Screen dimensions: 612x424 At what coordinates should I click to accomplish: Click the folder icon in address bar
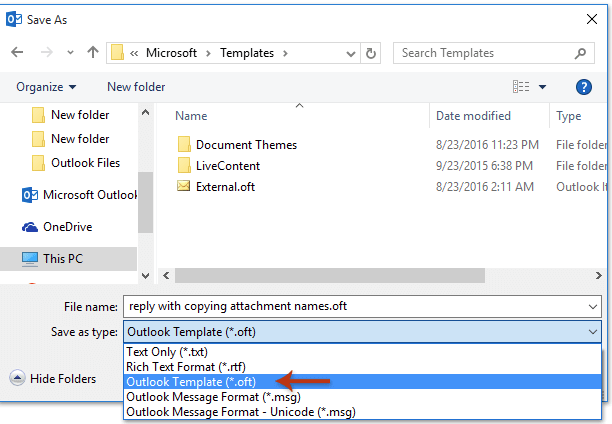point(117,53)
